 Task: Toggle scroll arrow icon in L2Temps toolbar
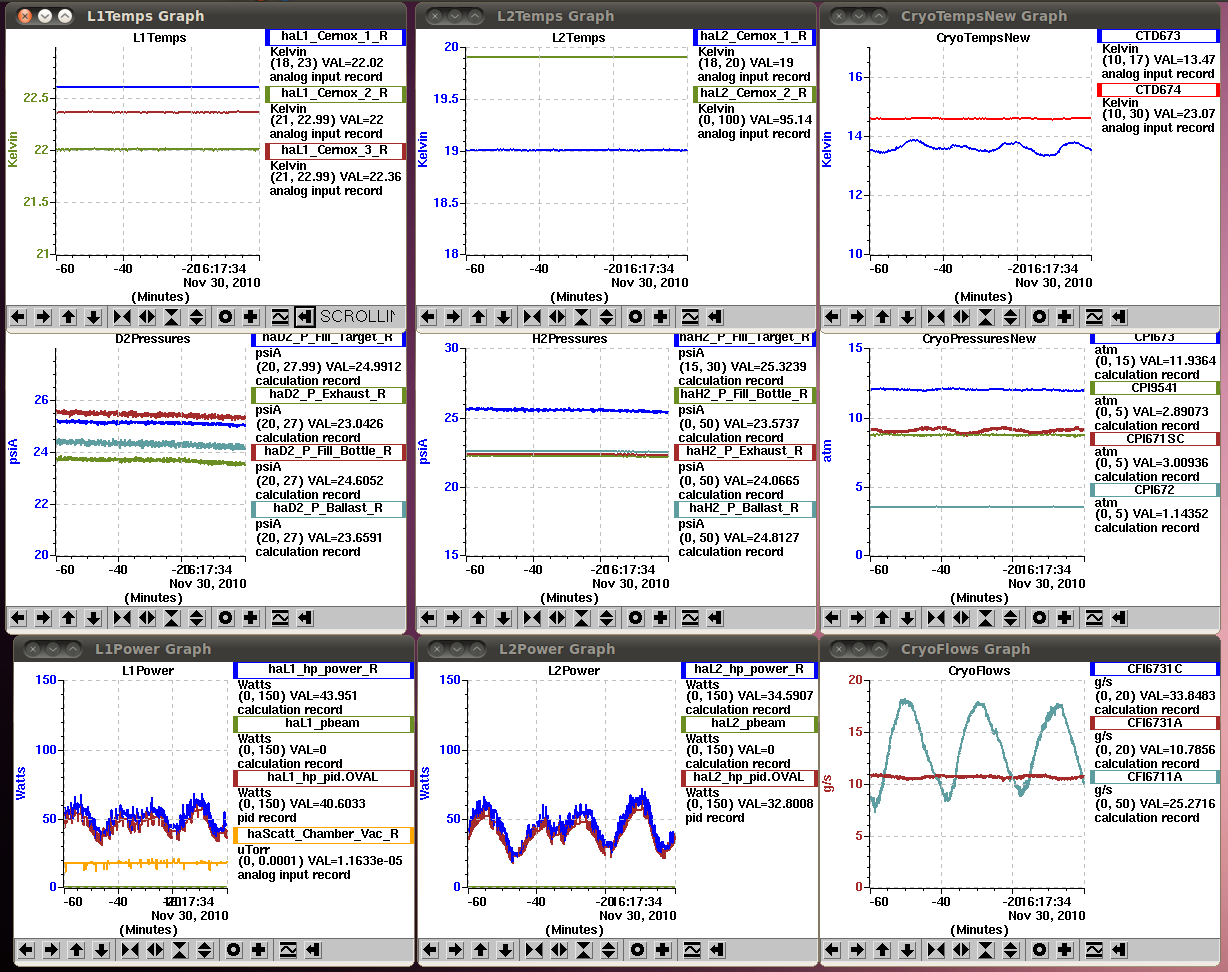pos(715,317)
